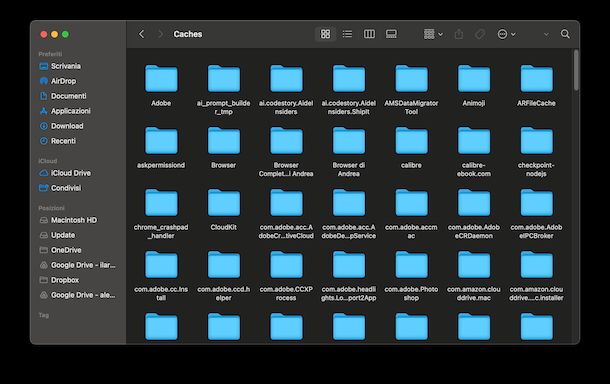Select the askpermissiond folder
Image resolution: width=610 pixels, height=384 pixels.
[161, 141]
